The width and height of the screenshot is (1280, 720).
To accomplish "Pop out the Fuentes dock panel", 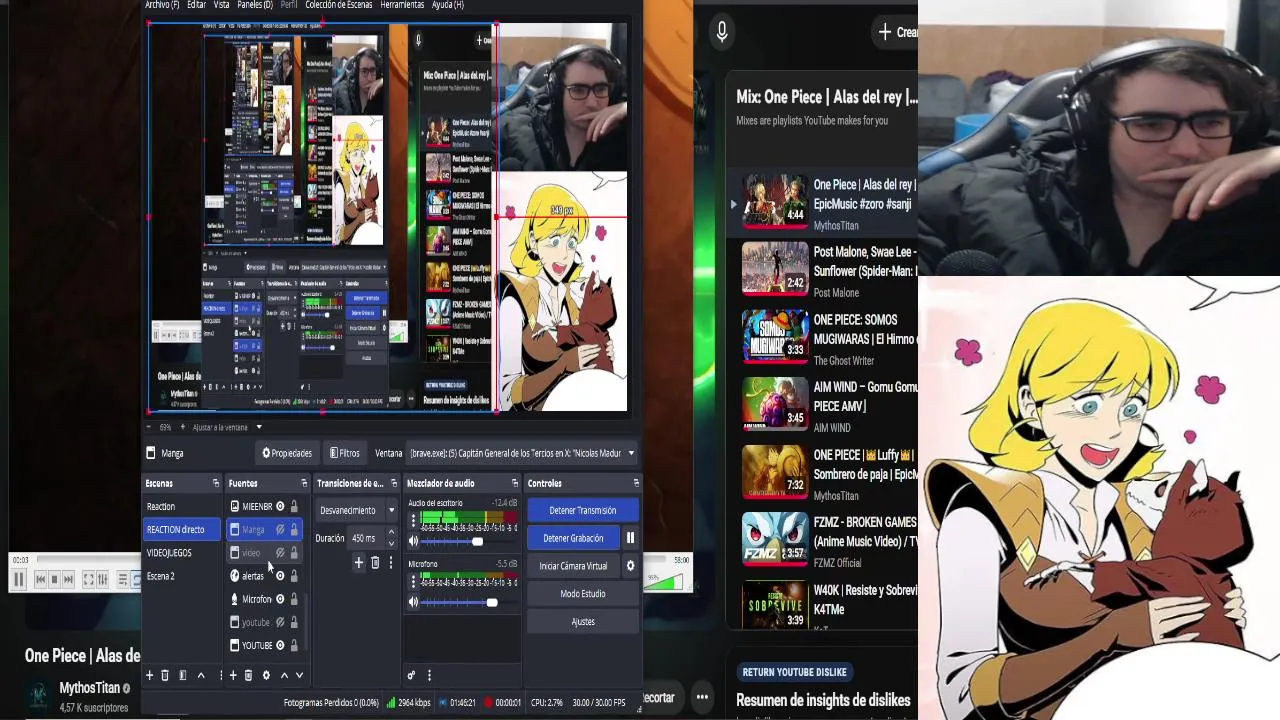I will [304, 483].
